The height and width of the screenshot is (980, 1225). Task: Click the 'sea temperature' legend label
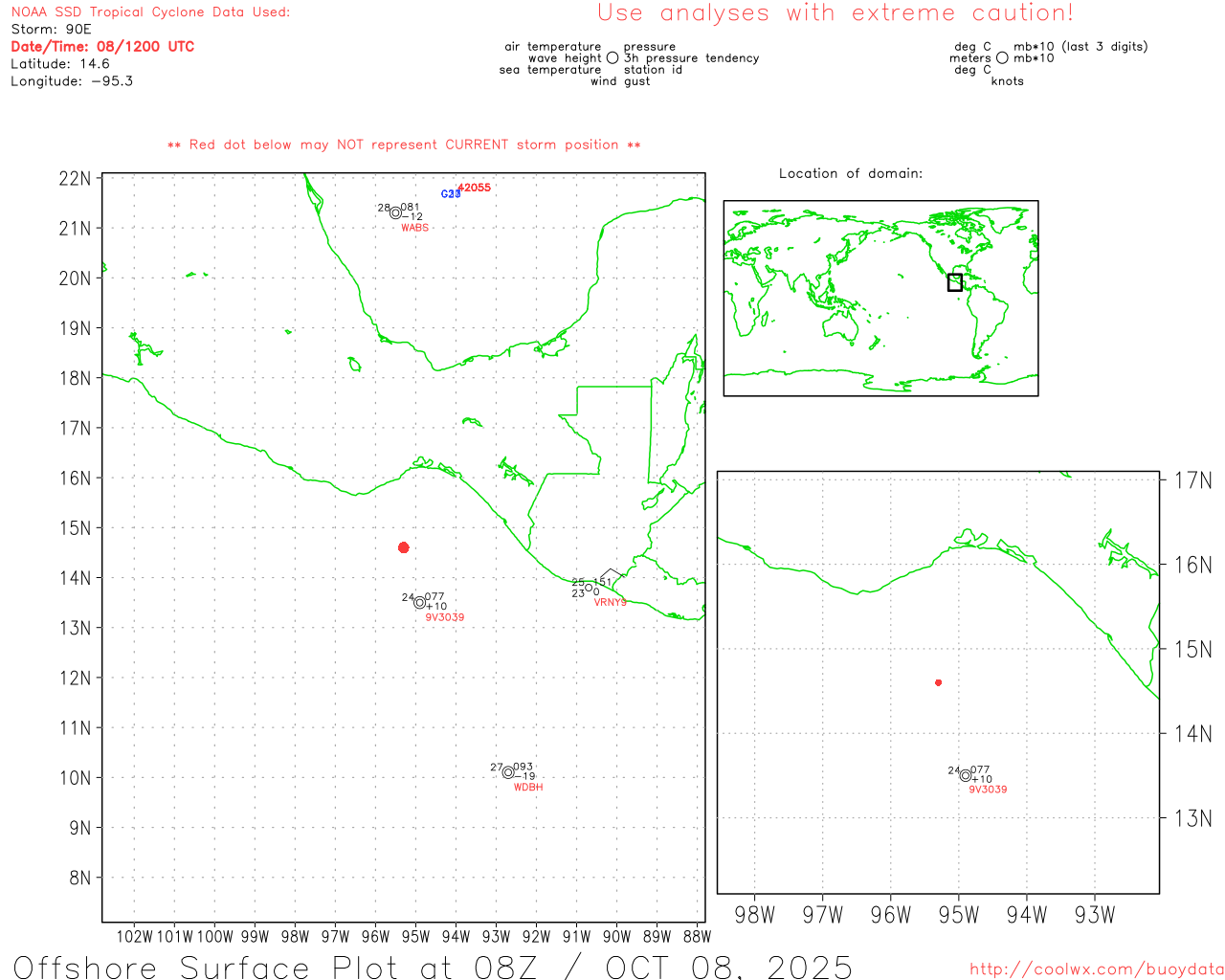coord(550,70)
